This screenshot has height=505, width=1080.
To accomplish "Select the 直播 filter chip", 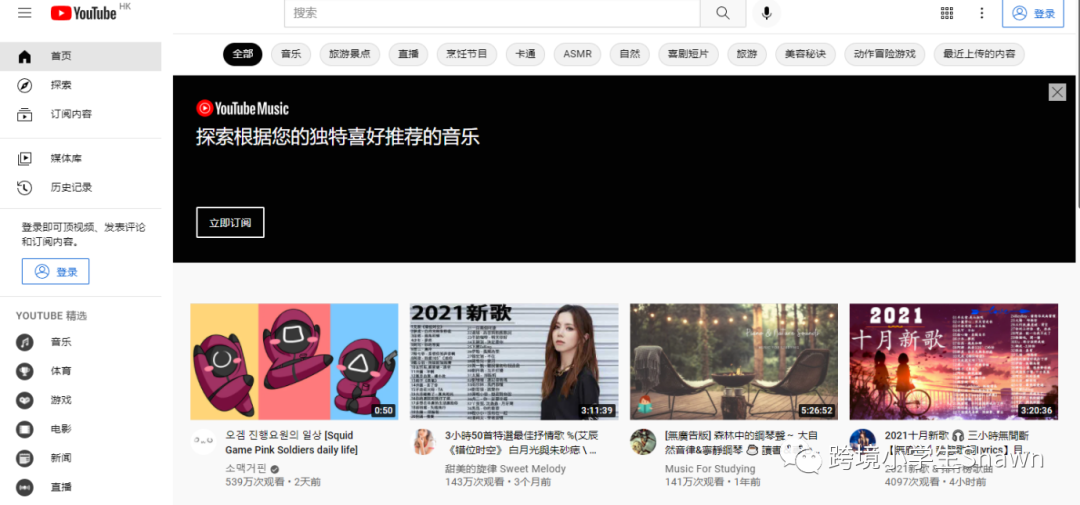I will [x=408, y=54].
